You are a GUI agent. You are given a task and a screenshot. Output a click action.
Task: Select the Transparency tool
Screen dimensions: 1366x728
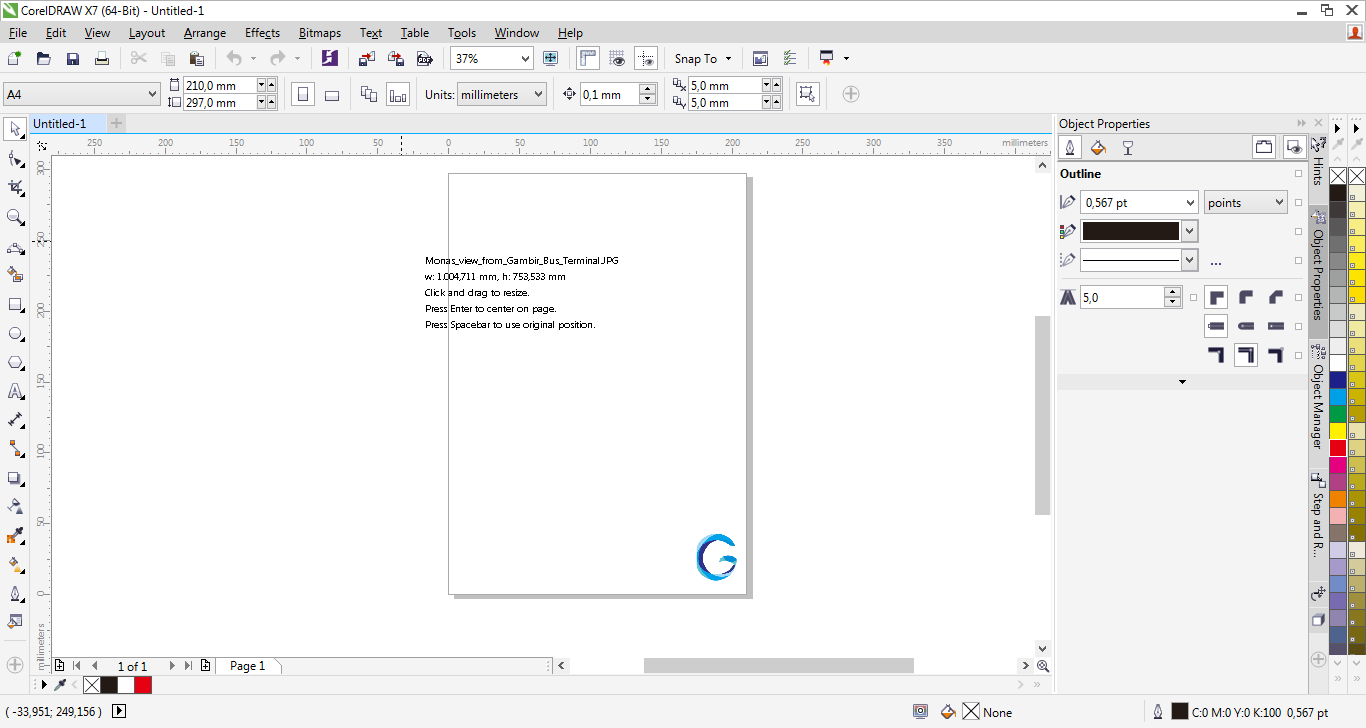tap(15, 507)
